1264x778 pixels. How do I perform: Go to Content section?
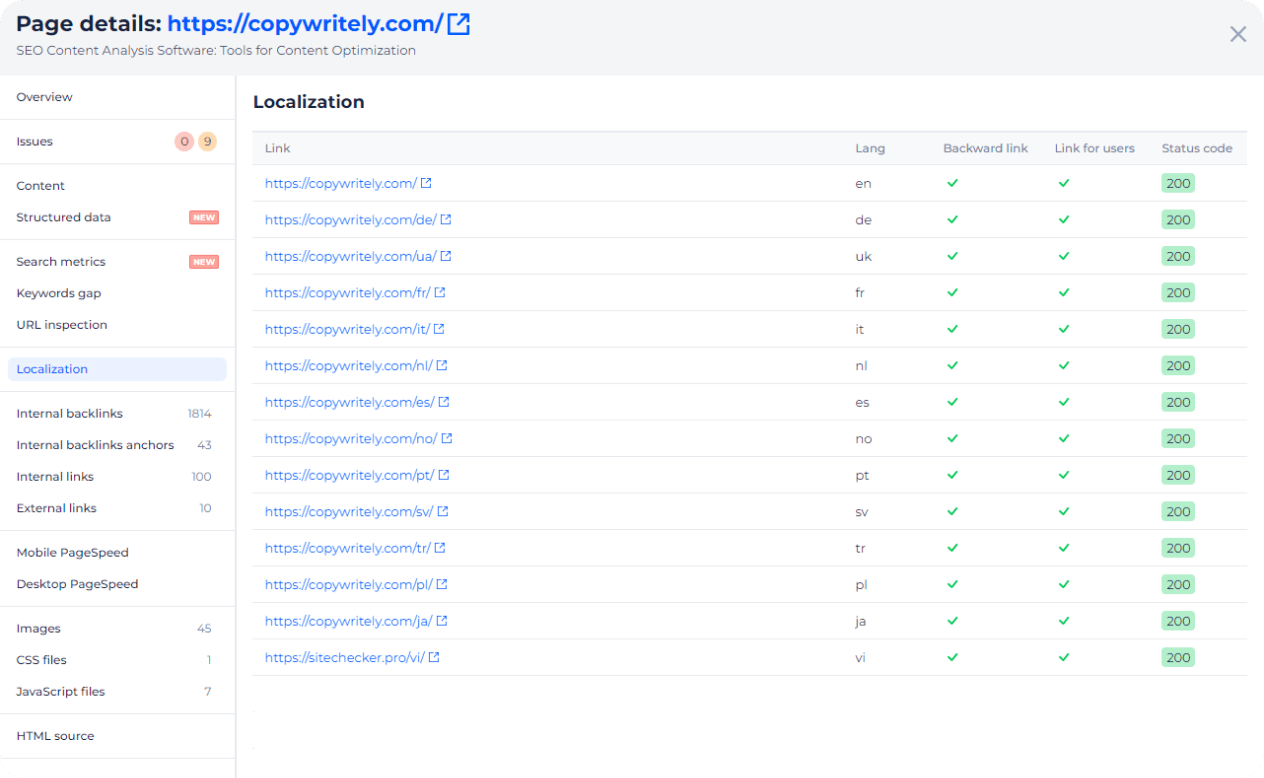tap(41, 186)
